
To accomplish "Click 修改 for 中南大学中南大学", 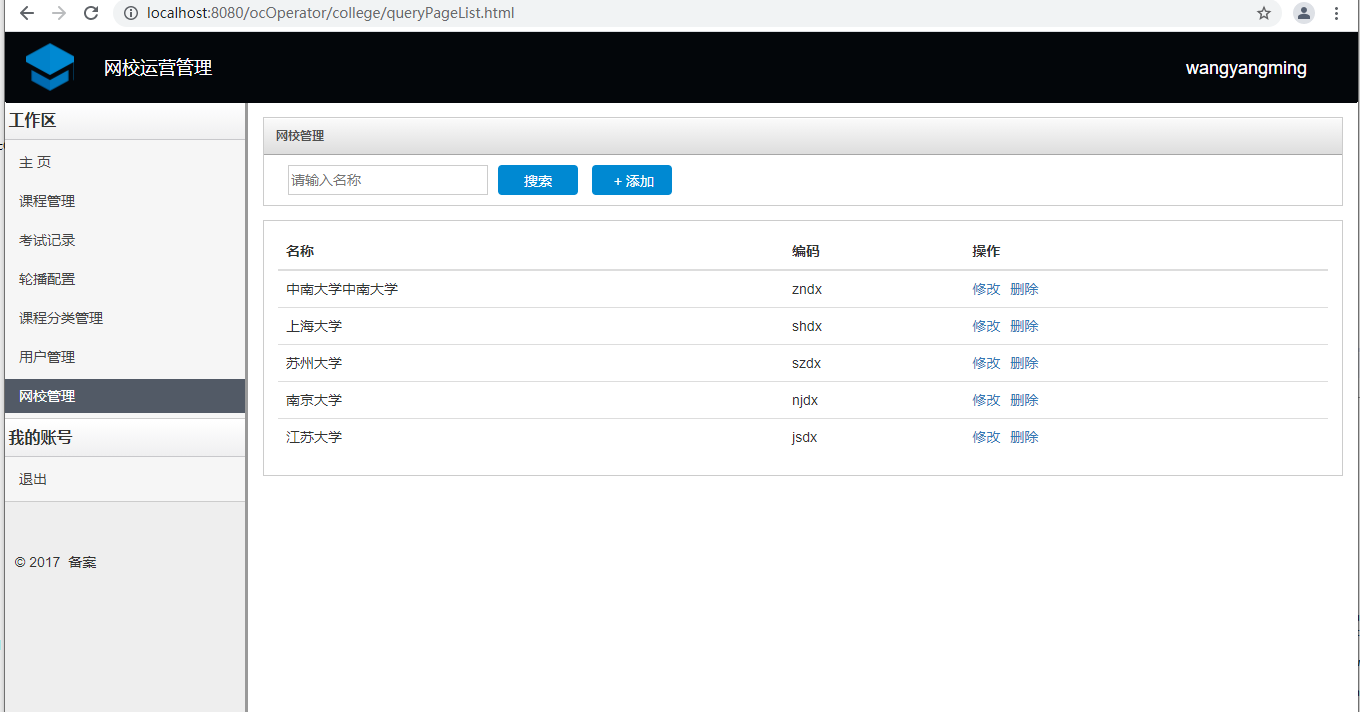I will tap(986, 289).
